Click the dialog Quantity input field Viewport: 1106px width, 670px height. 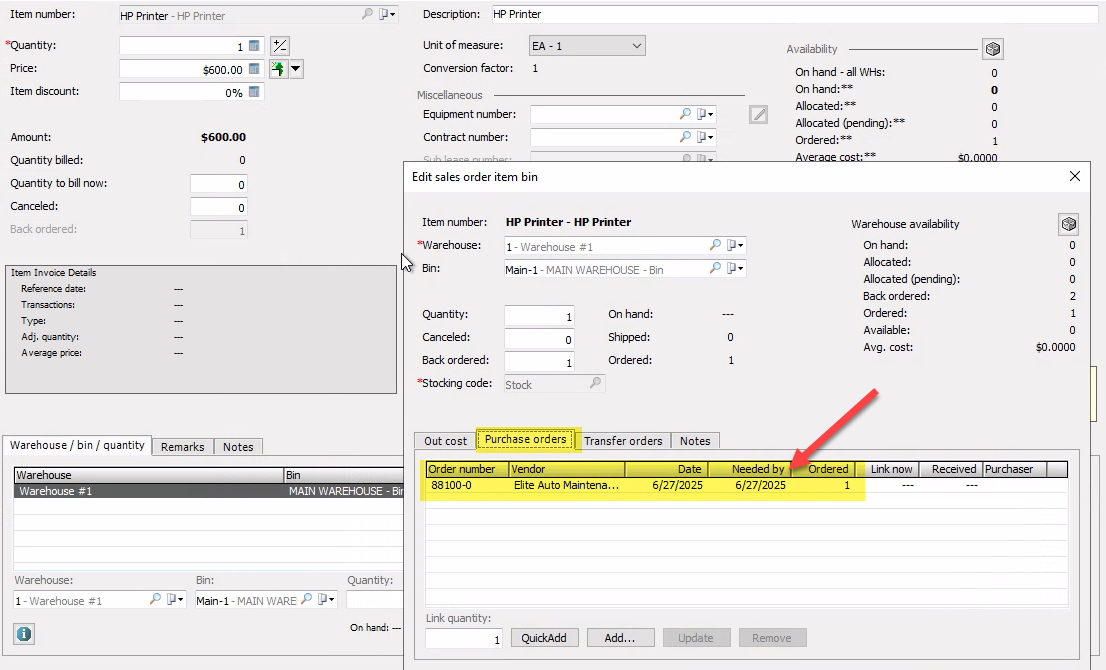click(539, 316)
